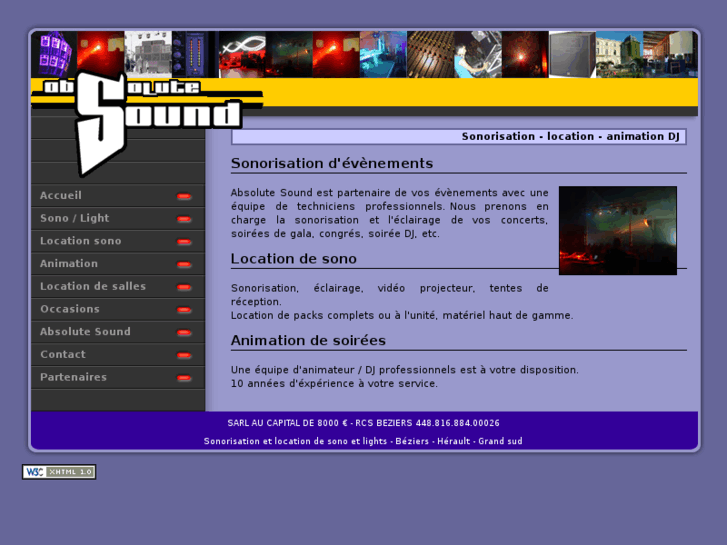Click the red indicator beside Animation
Image resolution: width=727 pixels, height=545 pixels.
pyautogui.click(x=184, y=264)
